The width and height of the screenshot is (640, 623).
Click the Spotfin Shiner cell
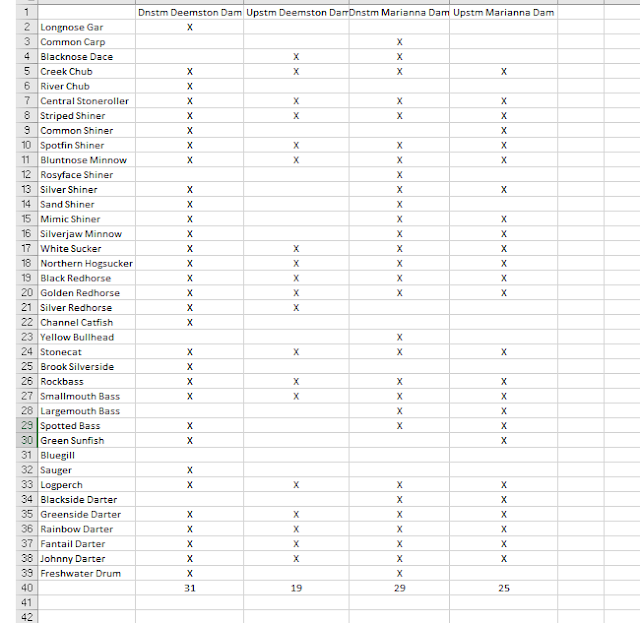point(87,145)
